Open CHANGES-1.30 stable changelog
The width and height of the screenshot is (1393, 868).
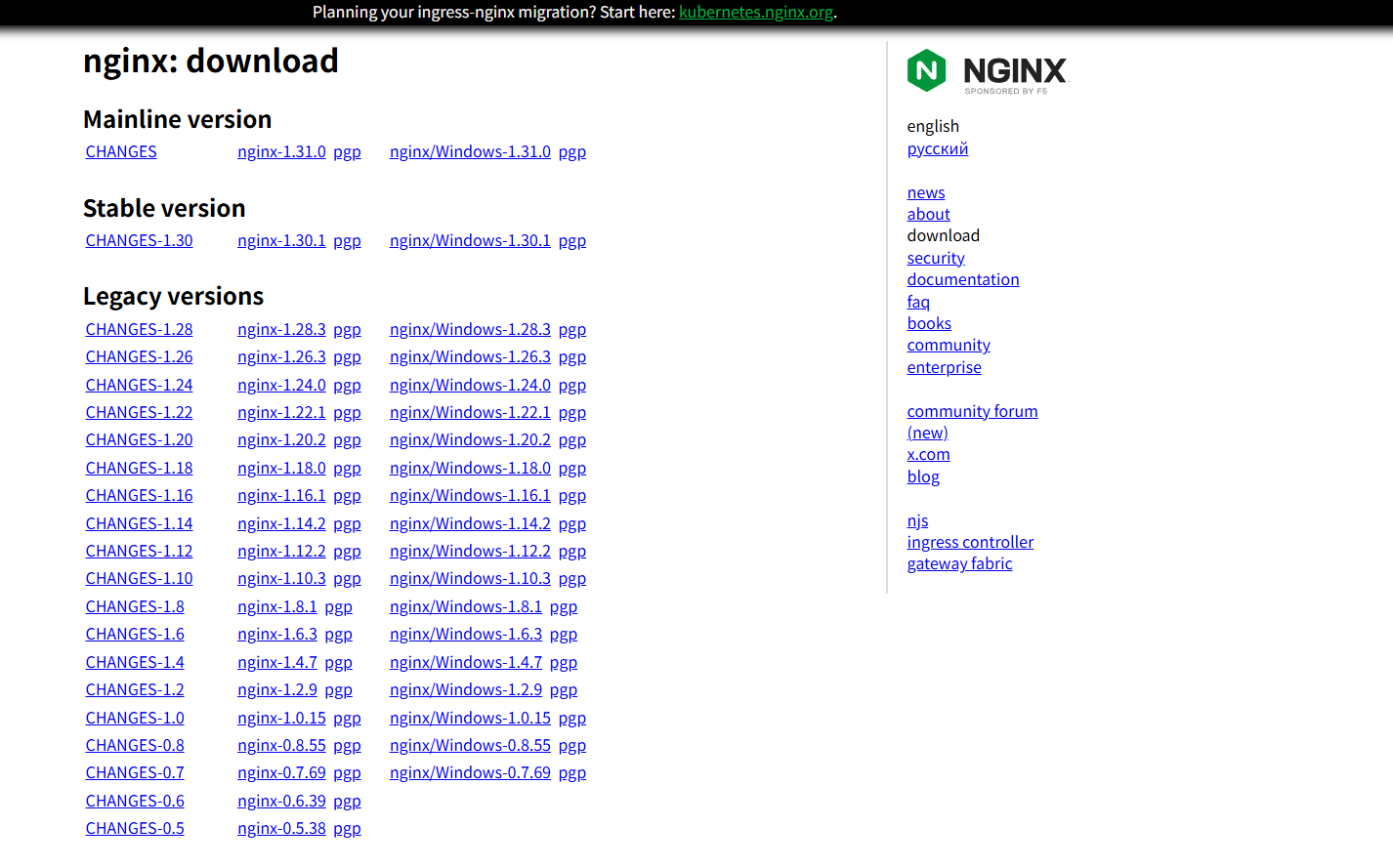tap(139, 240)
